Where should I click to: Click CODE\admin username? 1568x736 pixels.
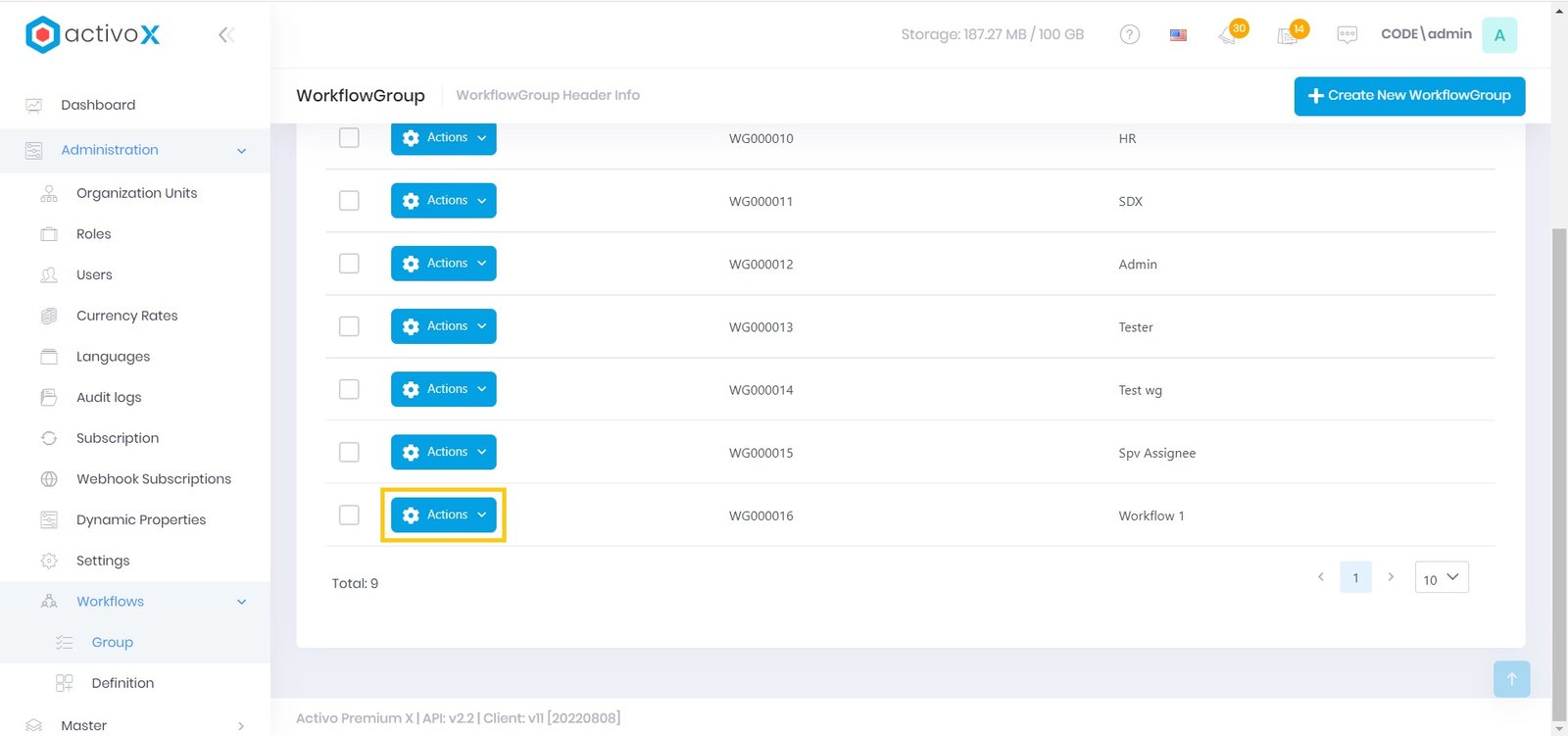pyautogui.click(x=1426, y=34)
